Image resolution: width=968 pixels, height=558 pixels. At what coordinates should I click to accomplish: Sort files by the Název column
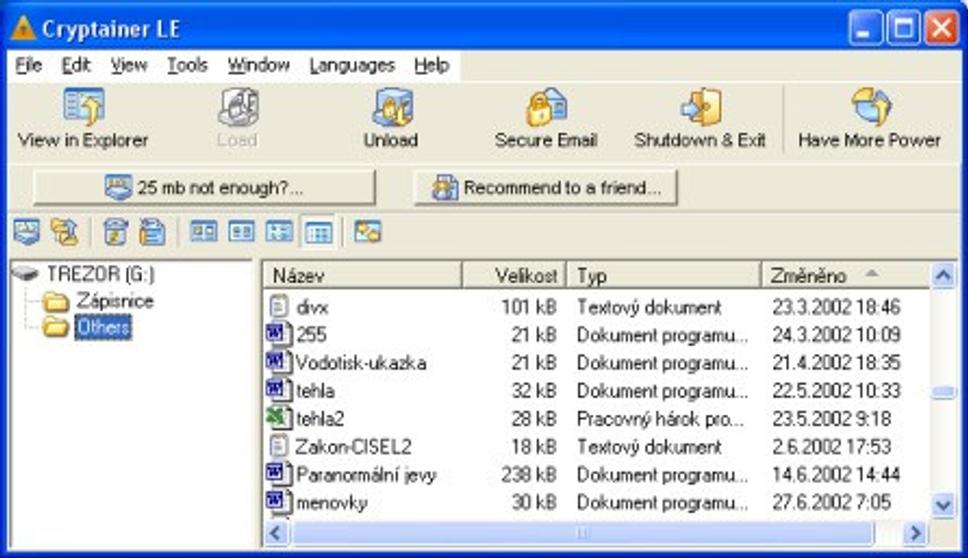(x=363, y=275)
